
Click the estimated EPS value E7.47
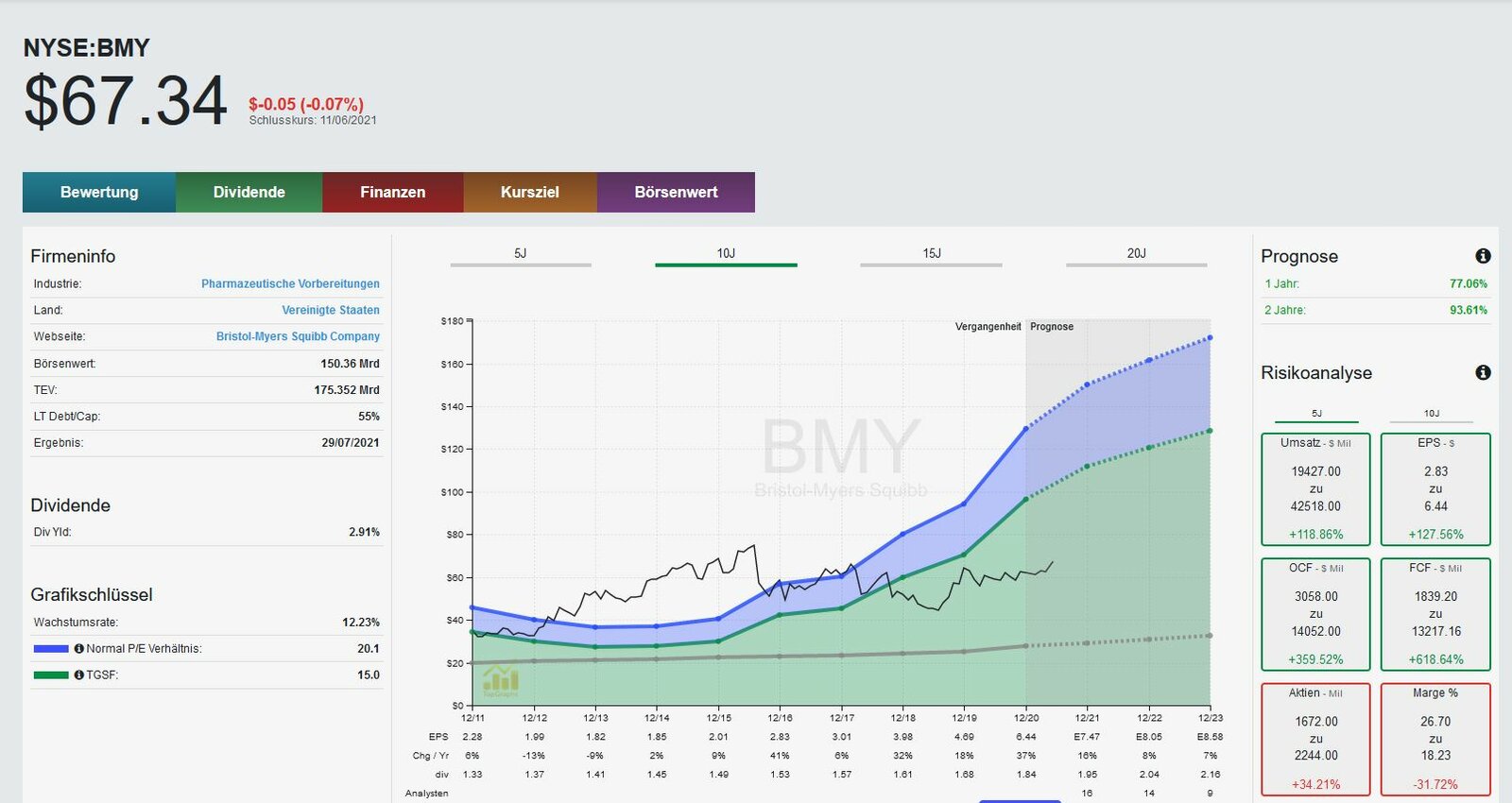point(1087,737)
